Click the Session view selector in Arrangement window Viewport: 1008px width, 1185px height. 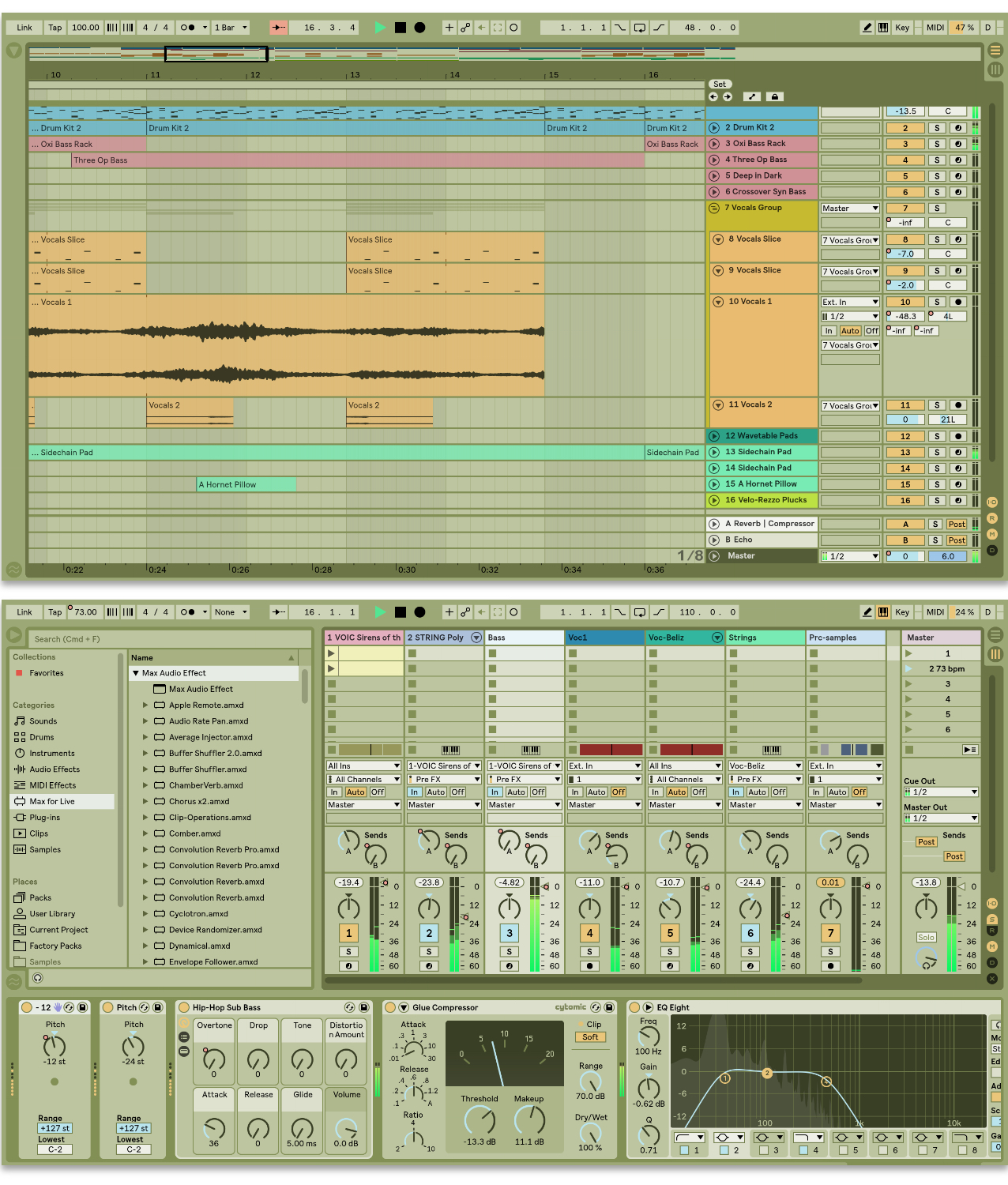point(995,70)
